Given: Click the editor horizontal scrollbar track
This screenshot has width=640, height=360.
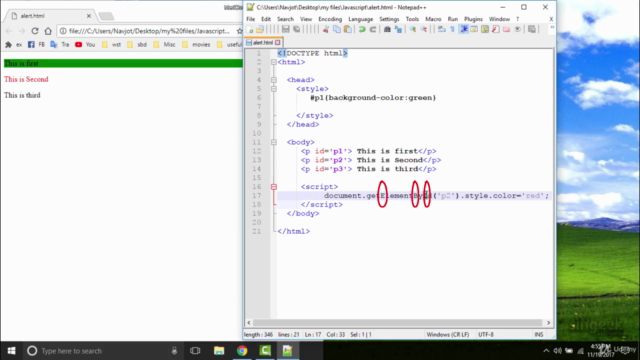Looking at the screenshot, I should [398, 322].
